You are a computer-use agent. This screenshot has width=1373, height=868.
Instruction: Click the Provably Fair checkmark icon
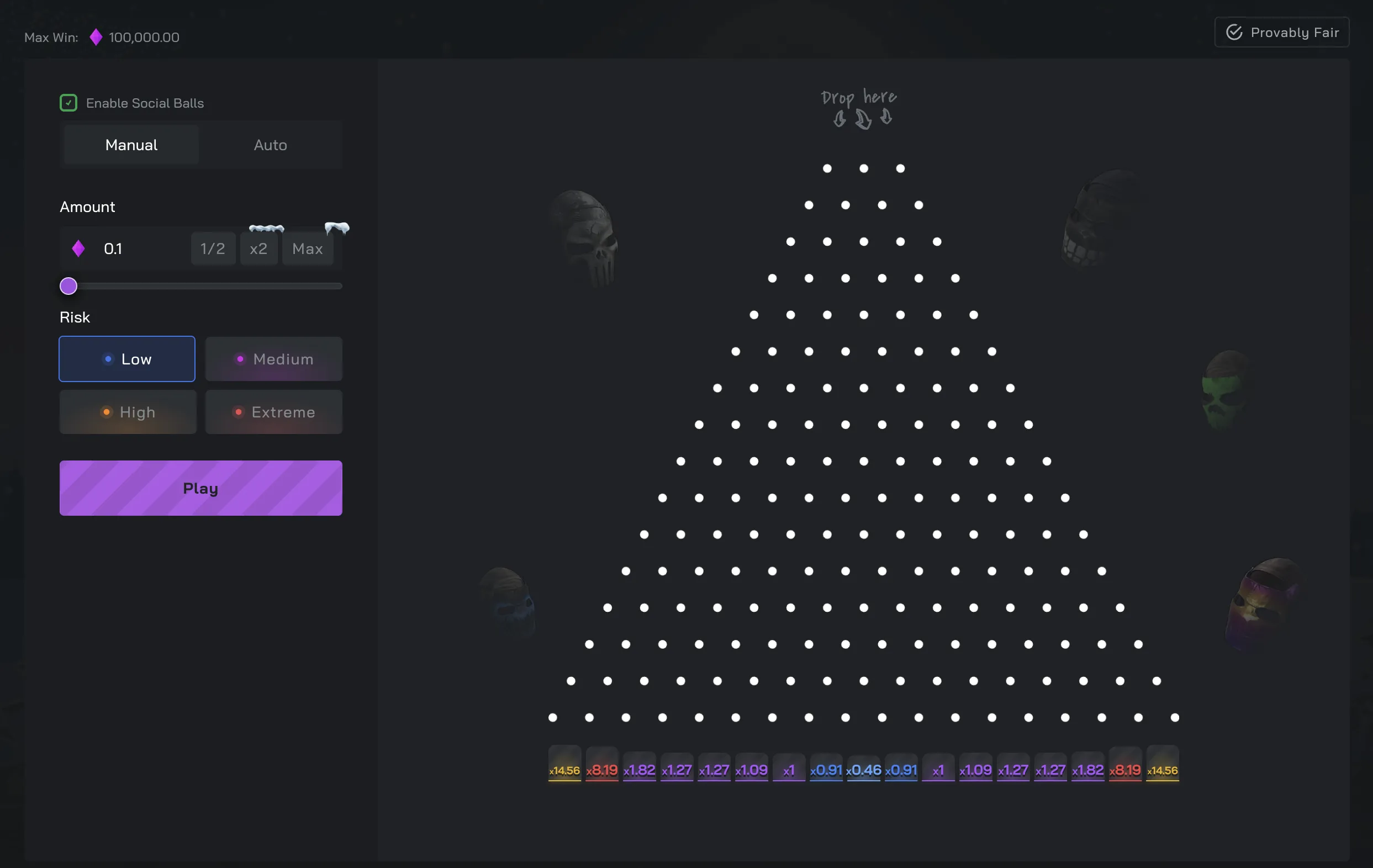pos(1234,33)
